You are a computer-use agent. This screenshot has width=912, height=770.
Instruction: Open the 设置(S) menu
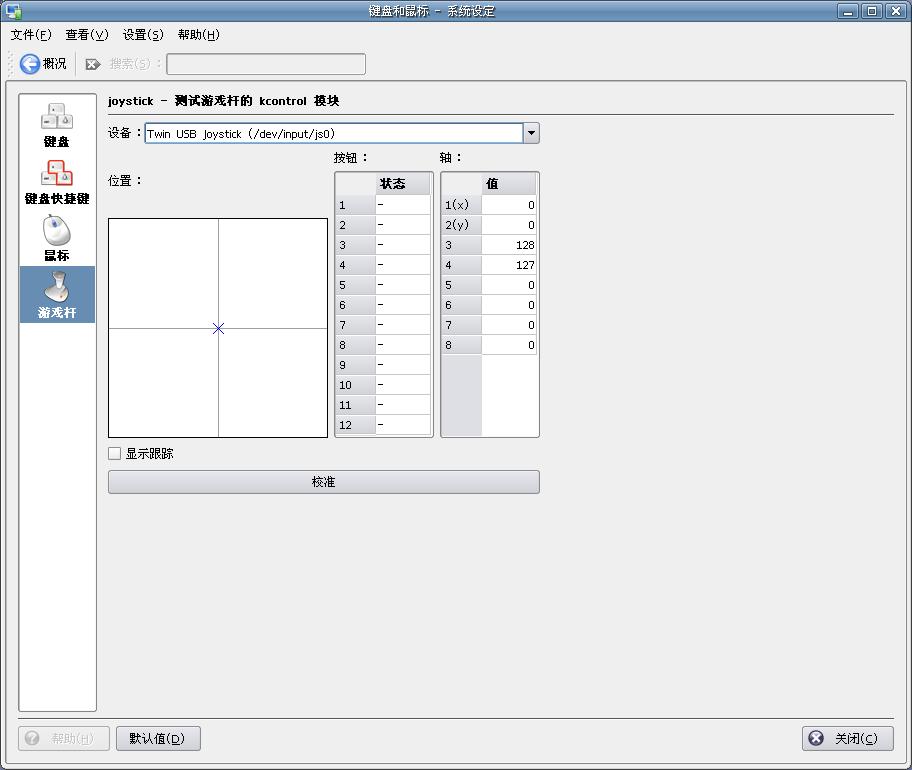[143, 35]
